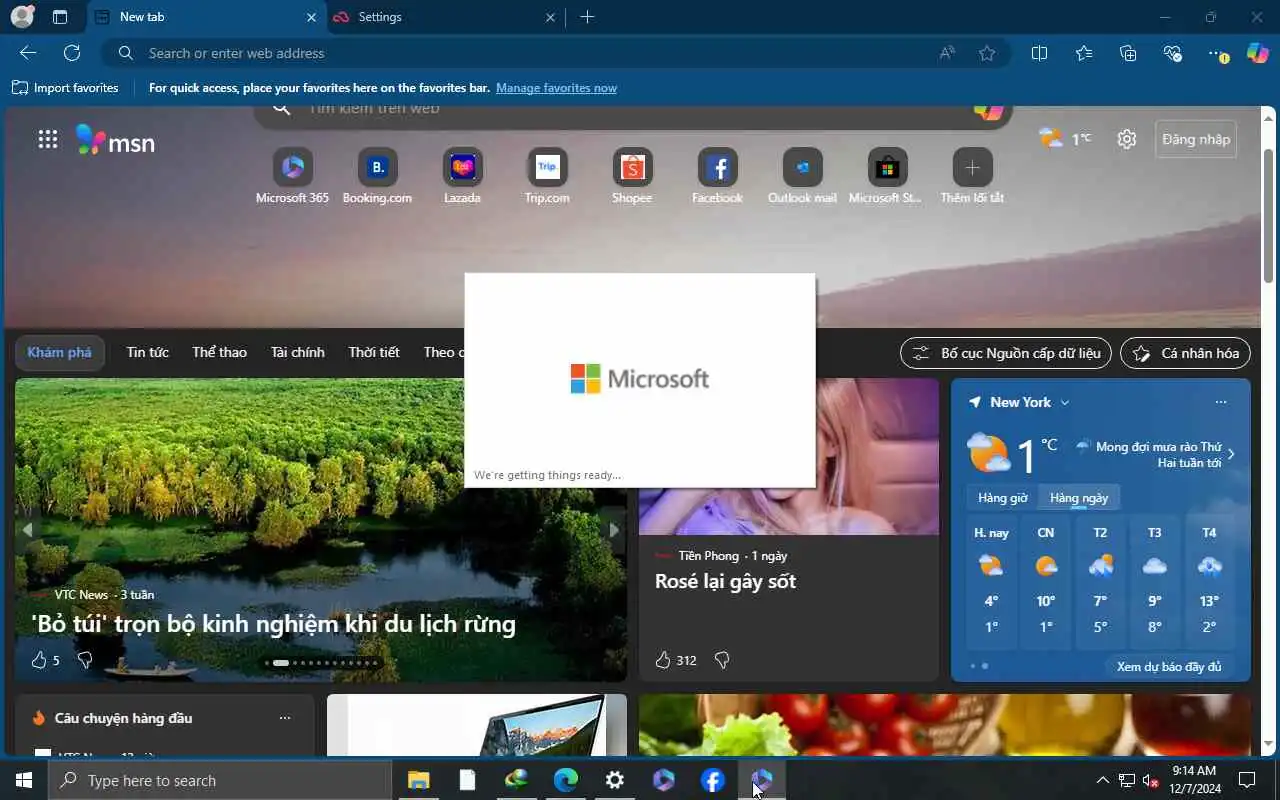Switch to the New tab browser tab
Screen dimensions: 1280x800
(x=205, y=17)
